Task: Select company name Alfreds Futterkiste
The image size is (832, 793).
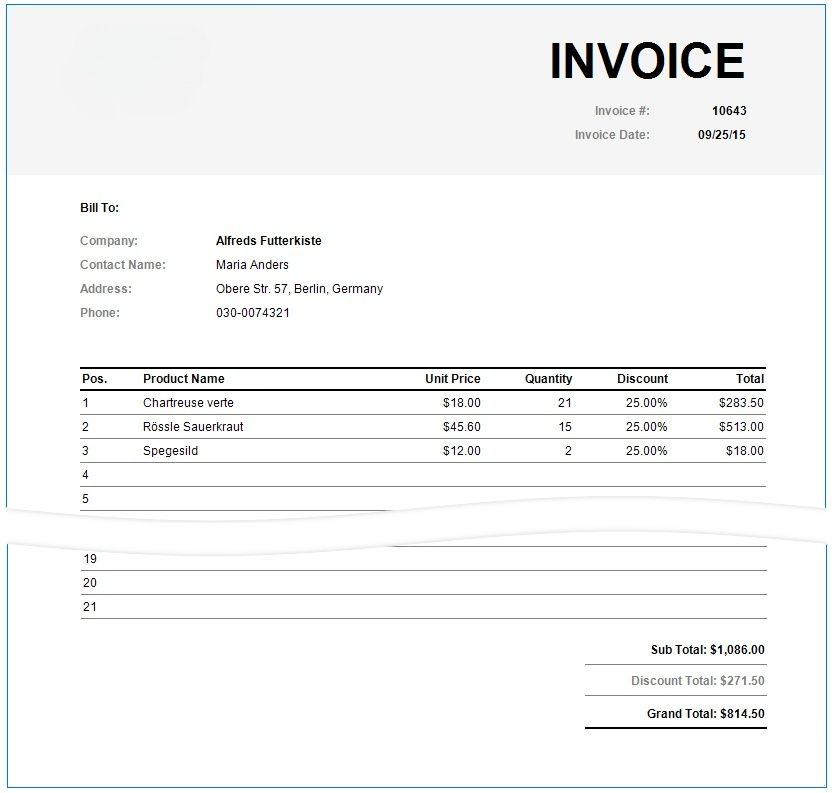Action: [268, 240]
